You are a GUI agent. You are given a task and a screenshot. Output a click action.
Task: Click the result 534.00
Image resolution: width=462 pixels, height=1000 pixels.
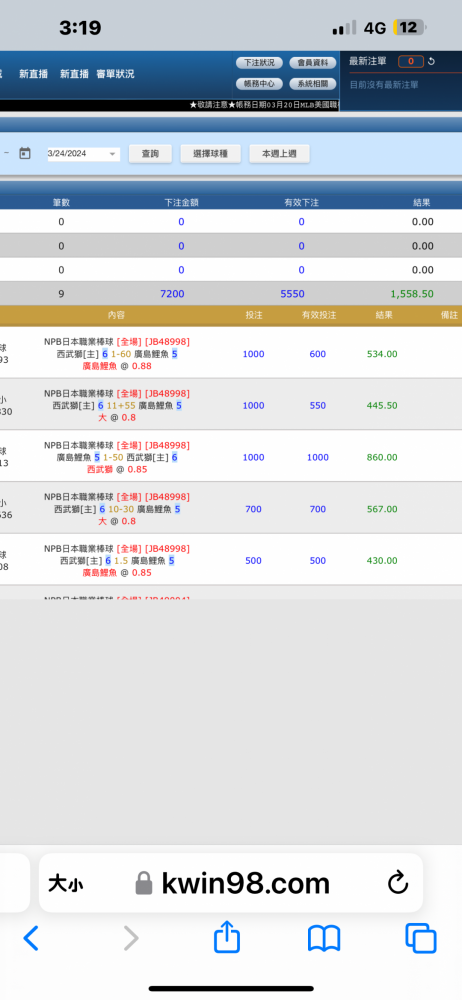click(382, 354)
